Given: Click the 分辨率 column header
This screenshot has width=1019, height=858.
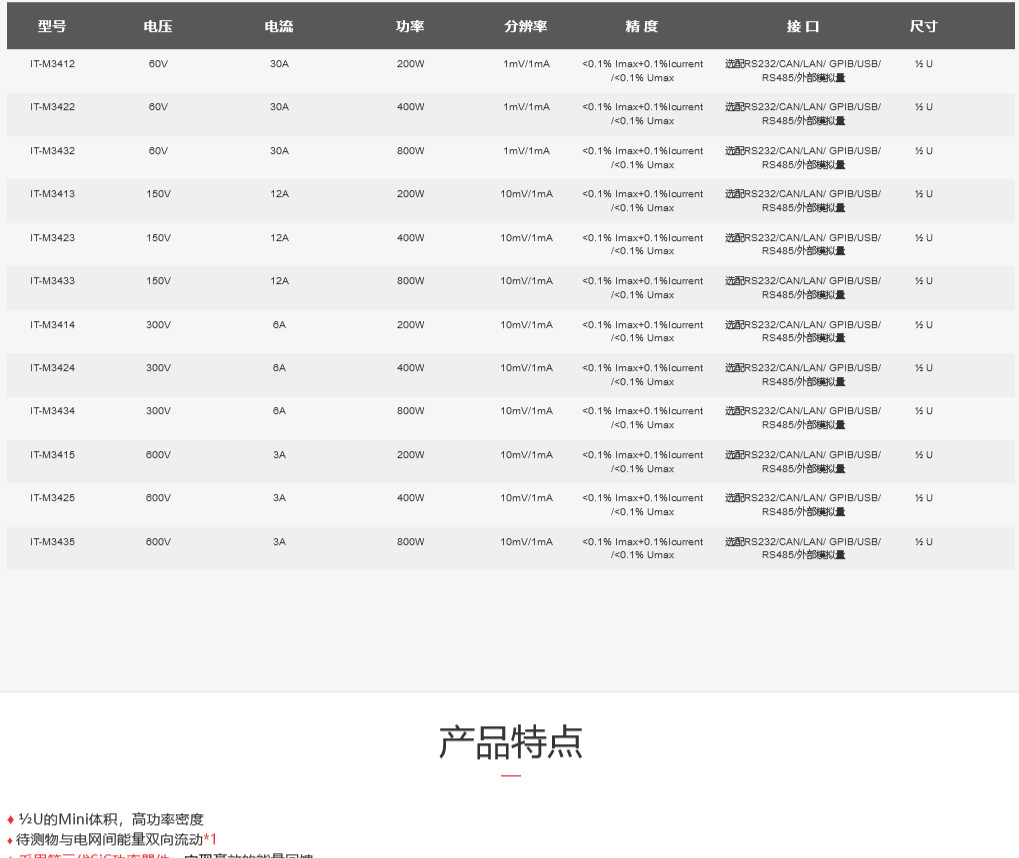Looking at the screenshot, I should click(526, 27).
